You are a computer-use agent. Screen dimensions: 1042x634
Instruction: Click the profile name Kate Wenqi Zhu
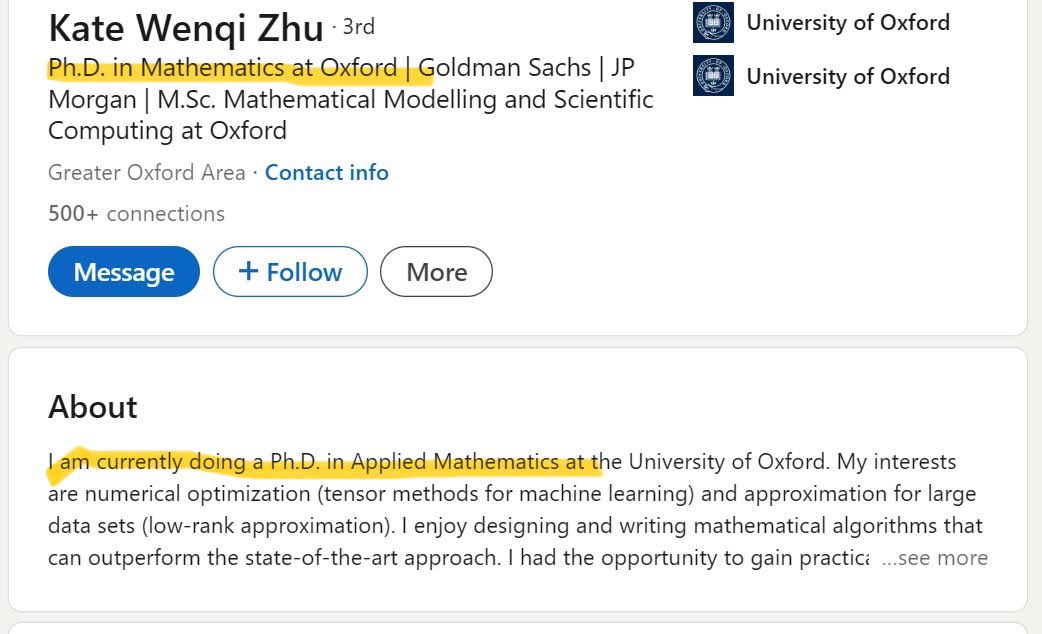point(186,28)
